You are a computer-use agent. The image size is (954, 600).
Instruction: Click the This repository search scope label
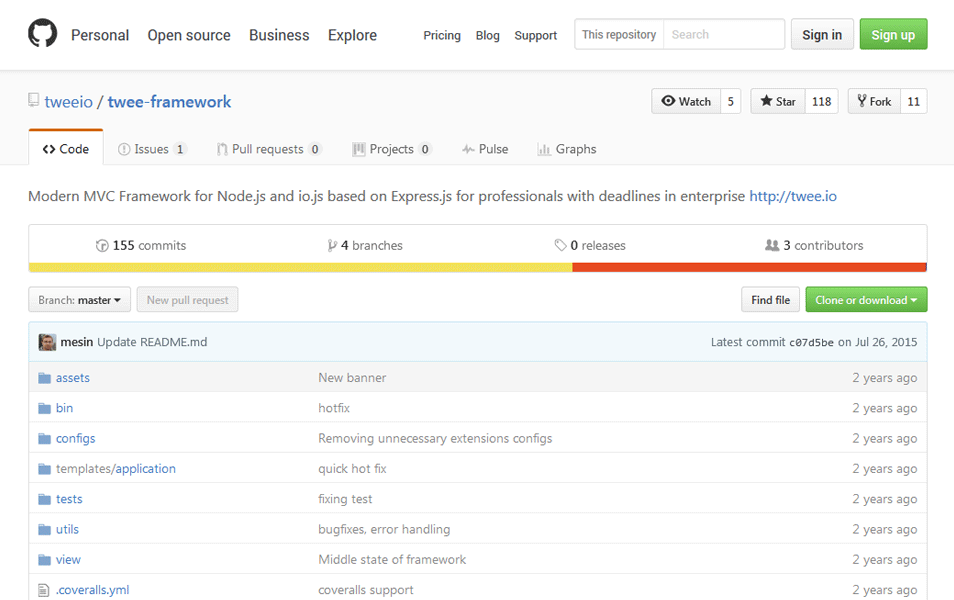619,34
